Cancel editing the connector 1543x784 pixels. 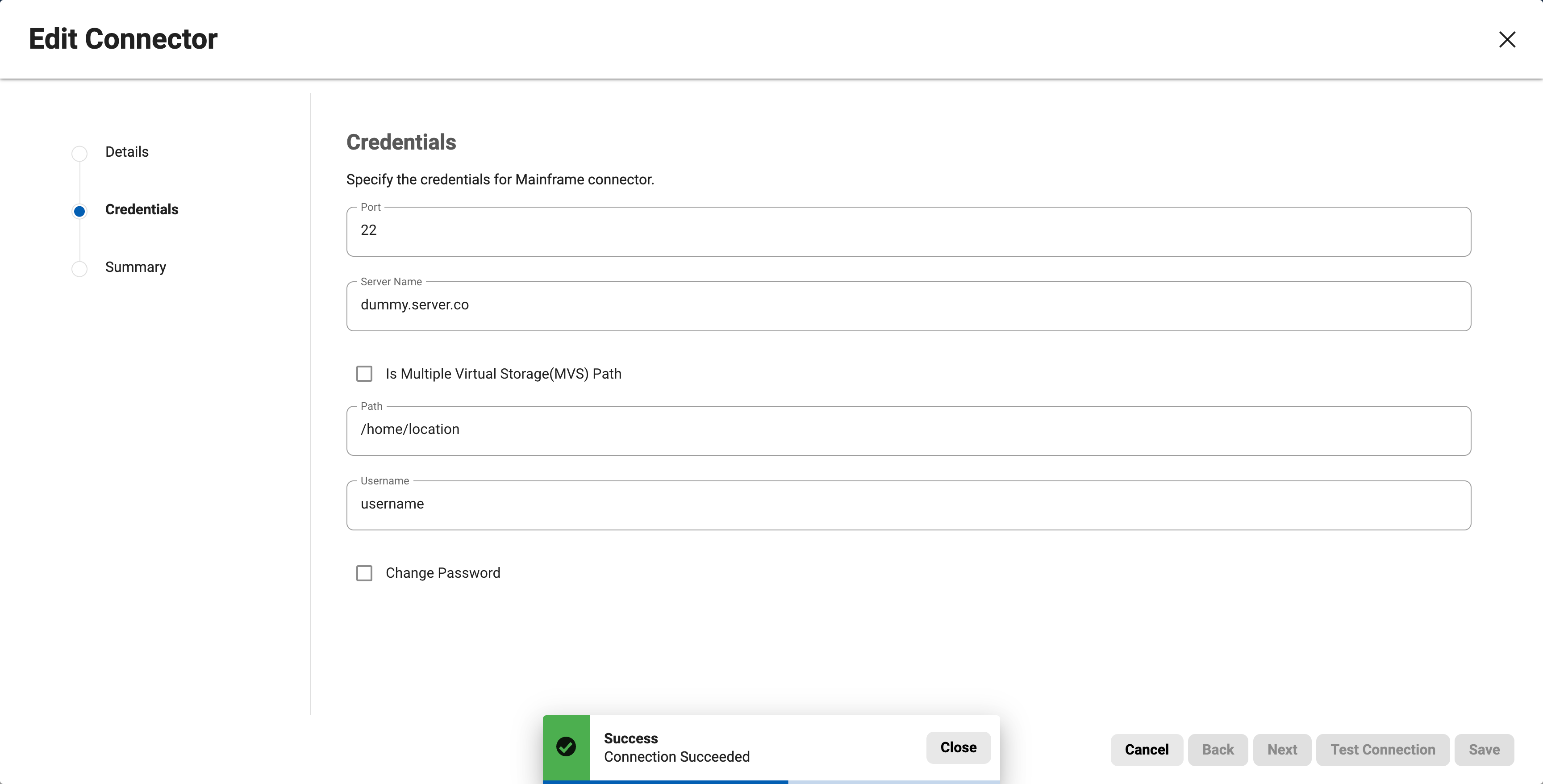point(1147,750)
